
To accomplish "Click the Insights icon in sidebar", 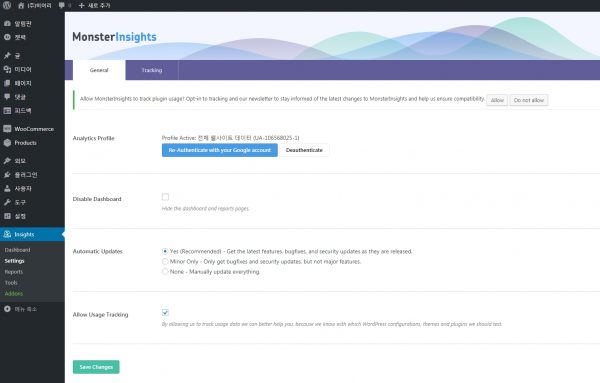I will click(x=7, y=234).
